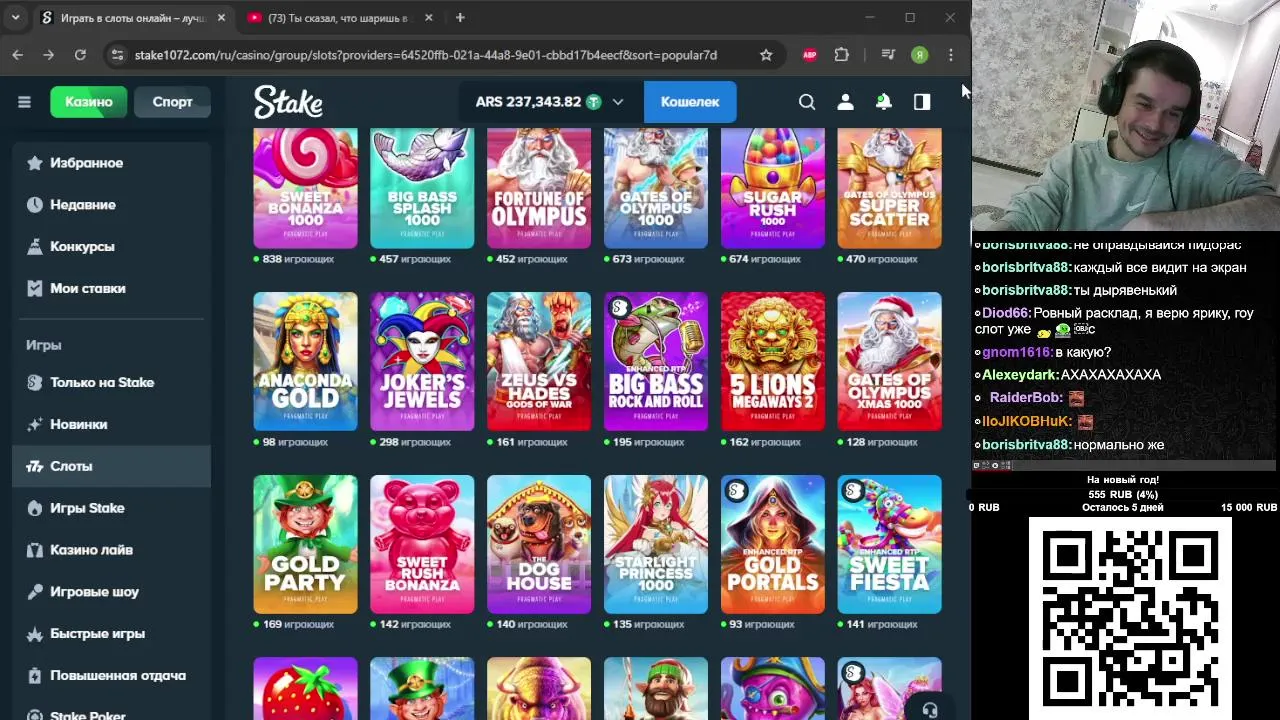Click the Stake logo
Viewport: 1280px width, 720px height.
[x=288, y=102]
